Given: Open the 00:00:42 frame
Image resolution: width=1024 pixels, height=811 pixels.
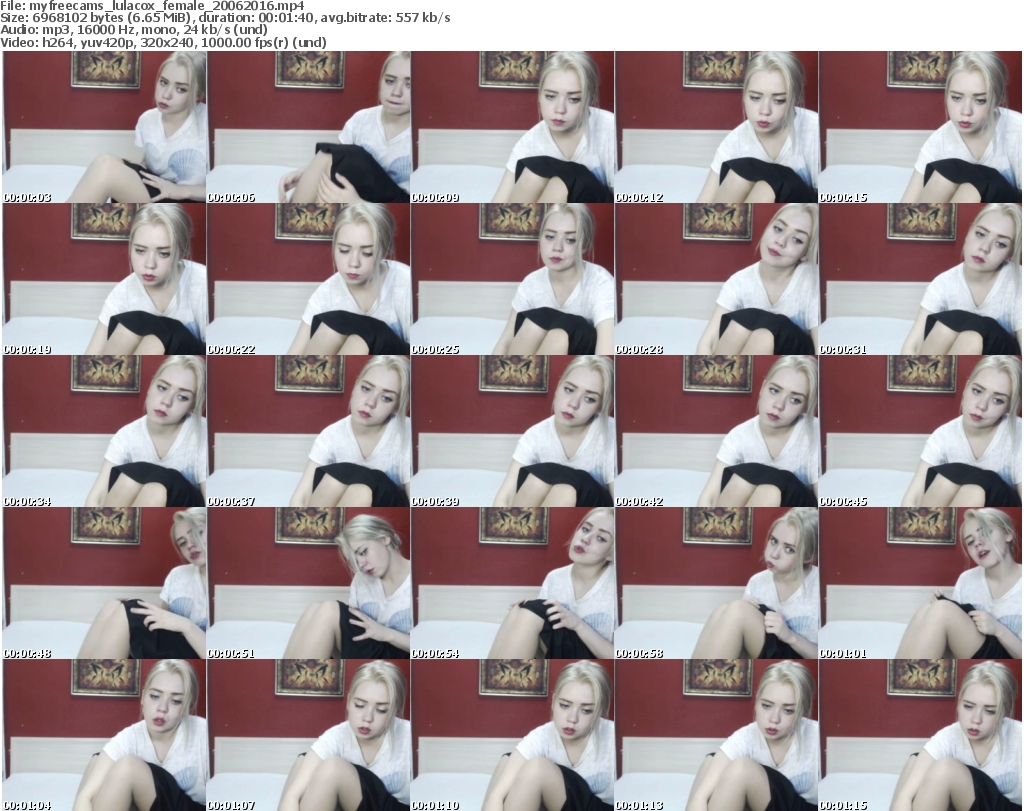Looking at the screenshot, I should (716, 432).
